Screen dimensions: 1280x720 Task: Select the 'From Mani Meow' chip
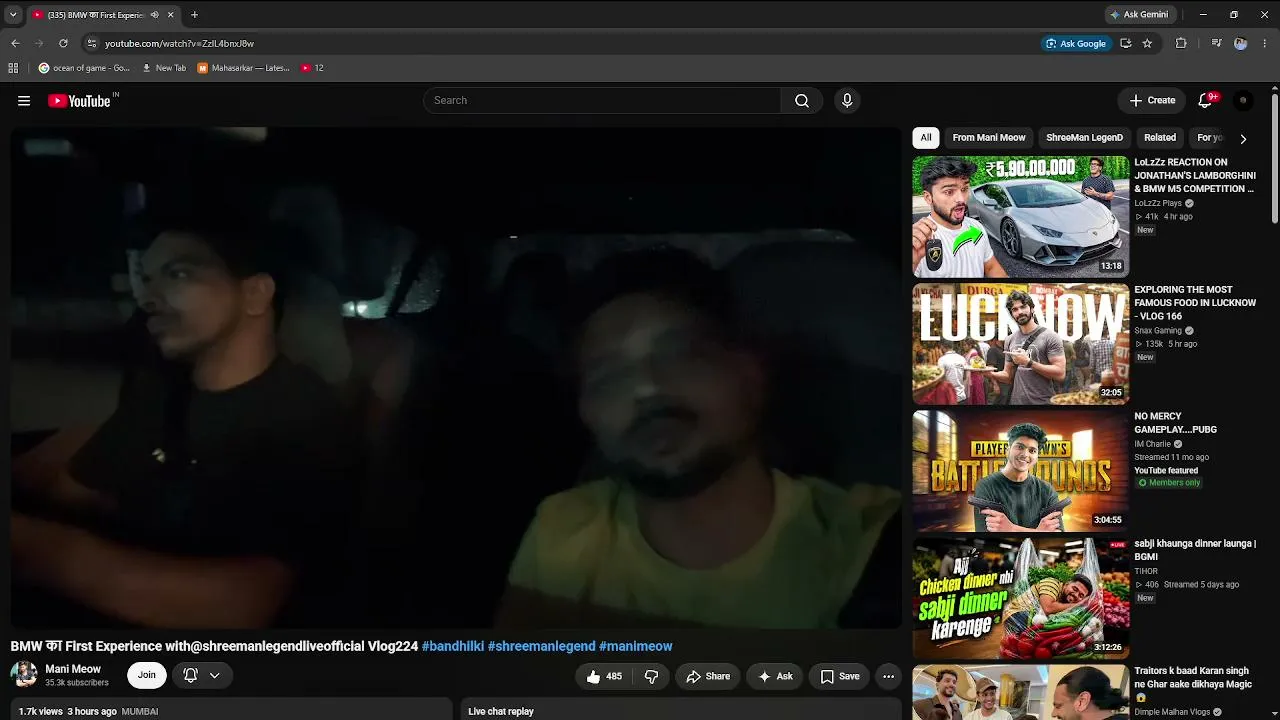click(989, 138)
